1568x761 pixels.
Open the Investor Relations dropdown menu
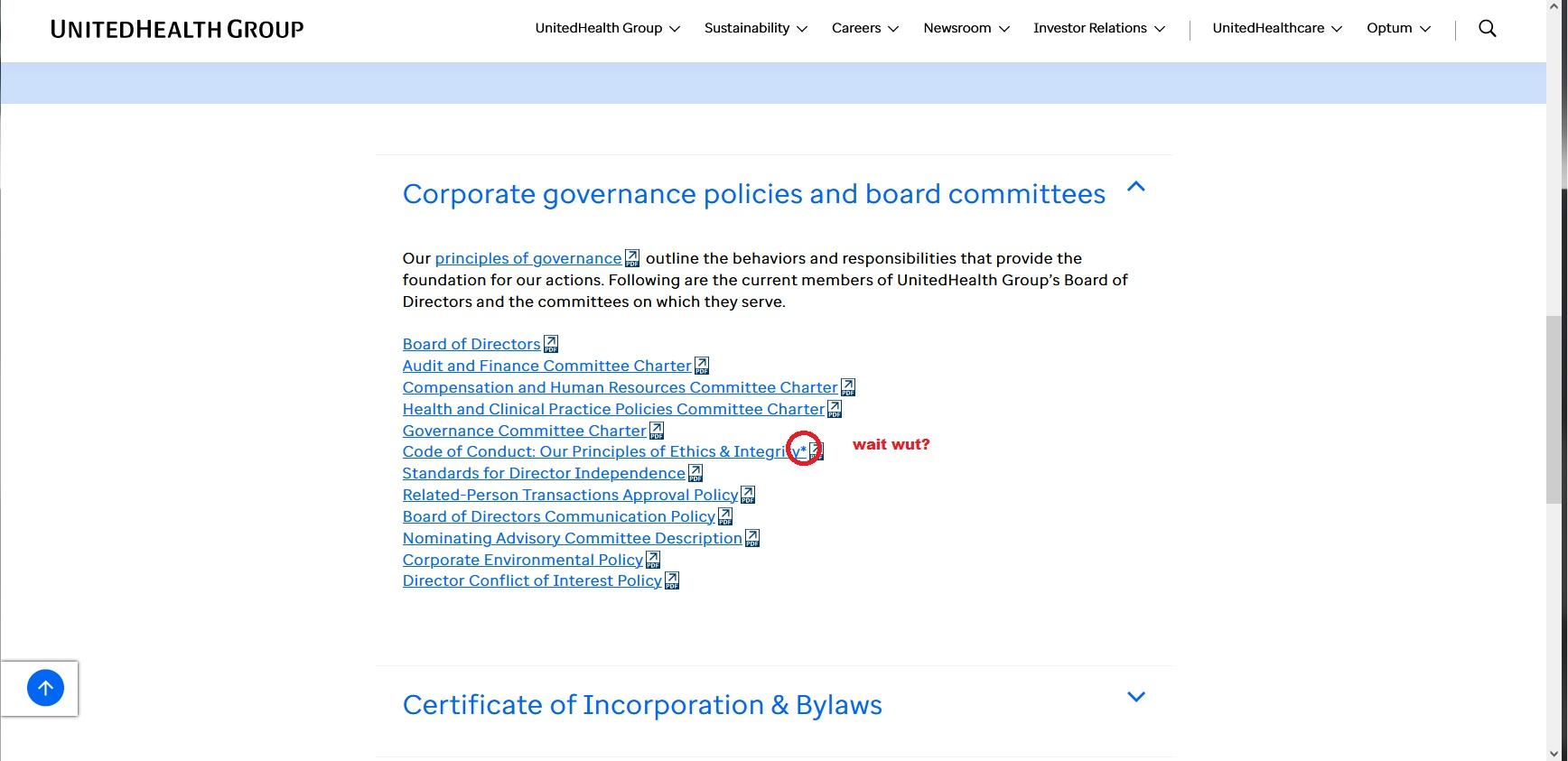(1098, 29)
